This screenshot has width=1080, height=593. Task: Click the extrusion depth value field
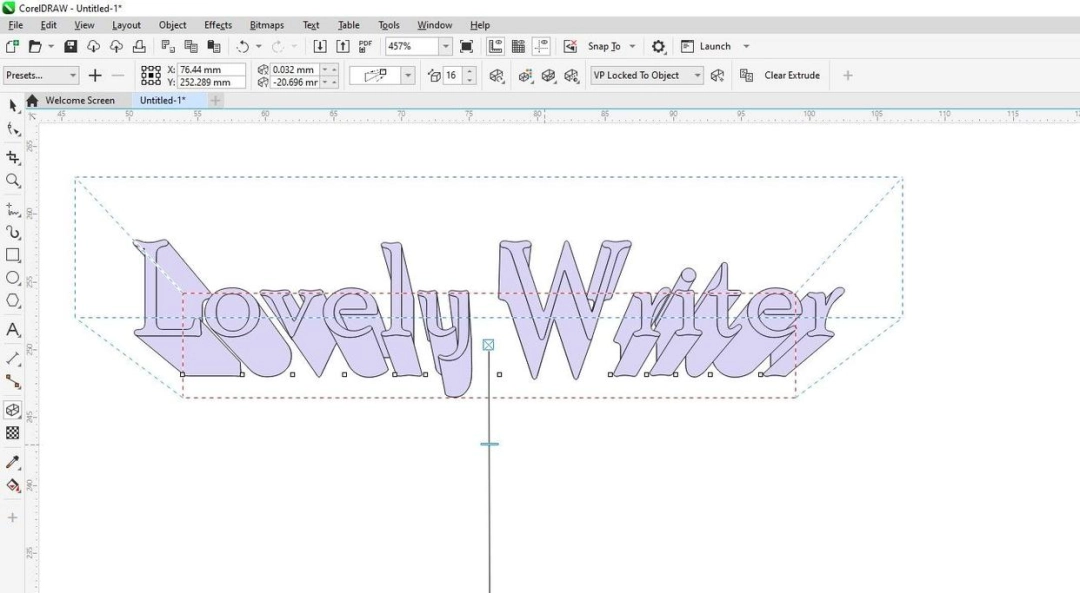click(x=451, y=75)
